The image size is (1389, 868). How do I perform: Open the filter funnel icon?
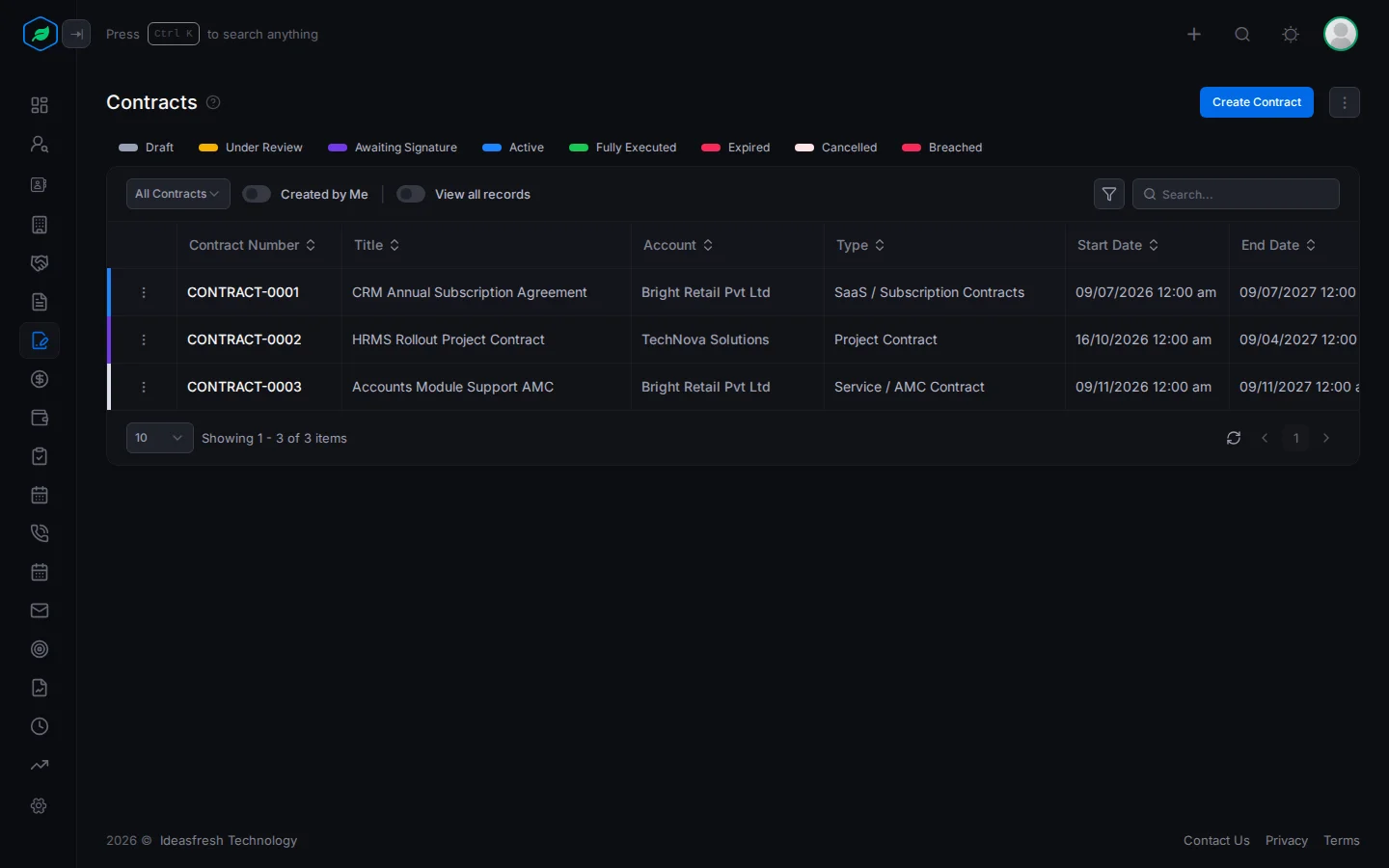[x=1109, y=194]
